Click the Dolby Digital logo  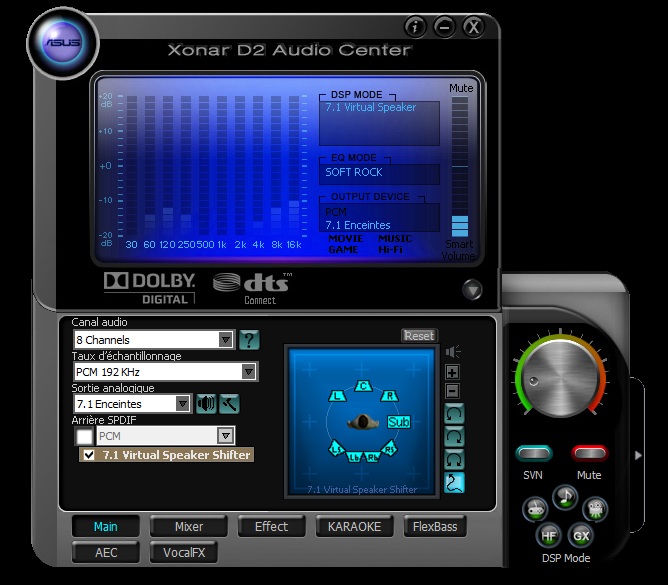click(150, 288)
